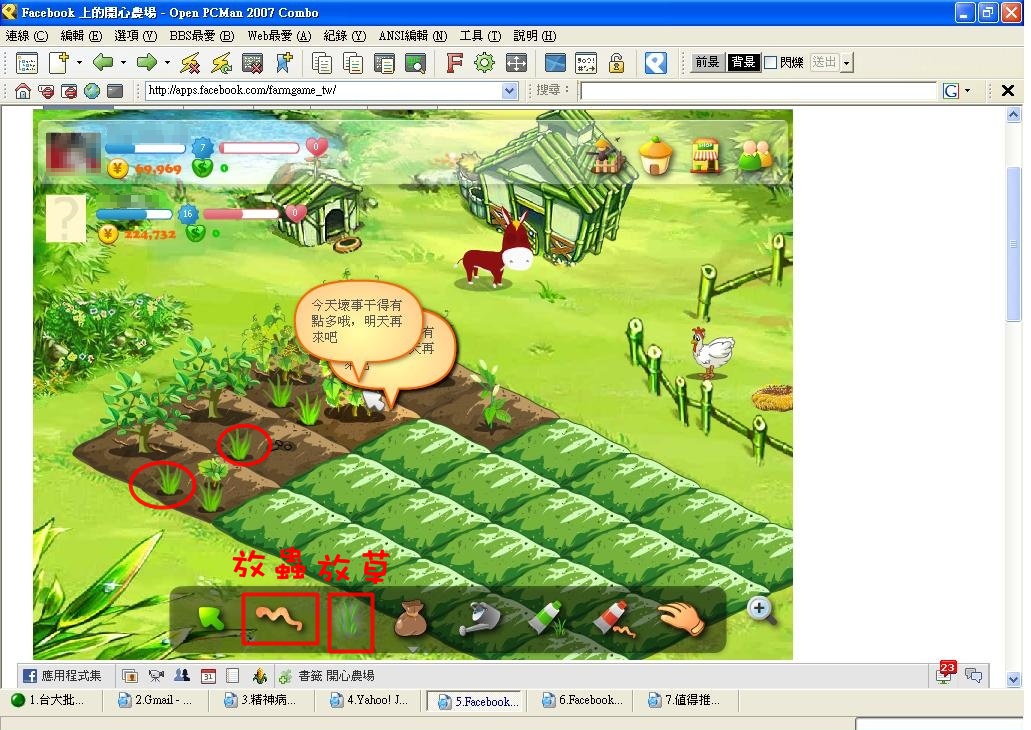Viewport: 1031px width, 730px height.
Task: Select the green arrow cursor tool
Action: [x=211, y=619]
